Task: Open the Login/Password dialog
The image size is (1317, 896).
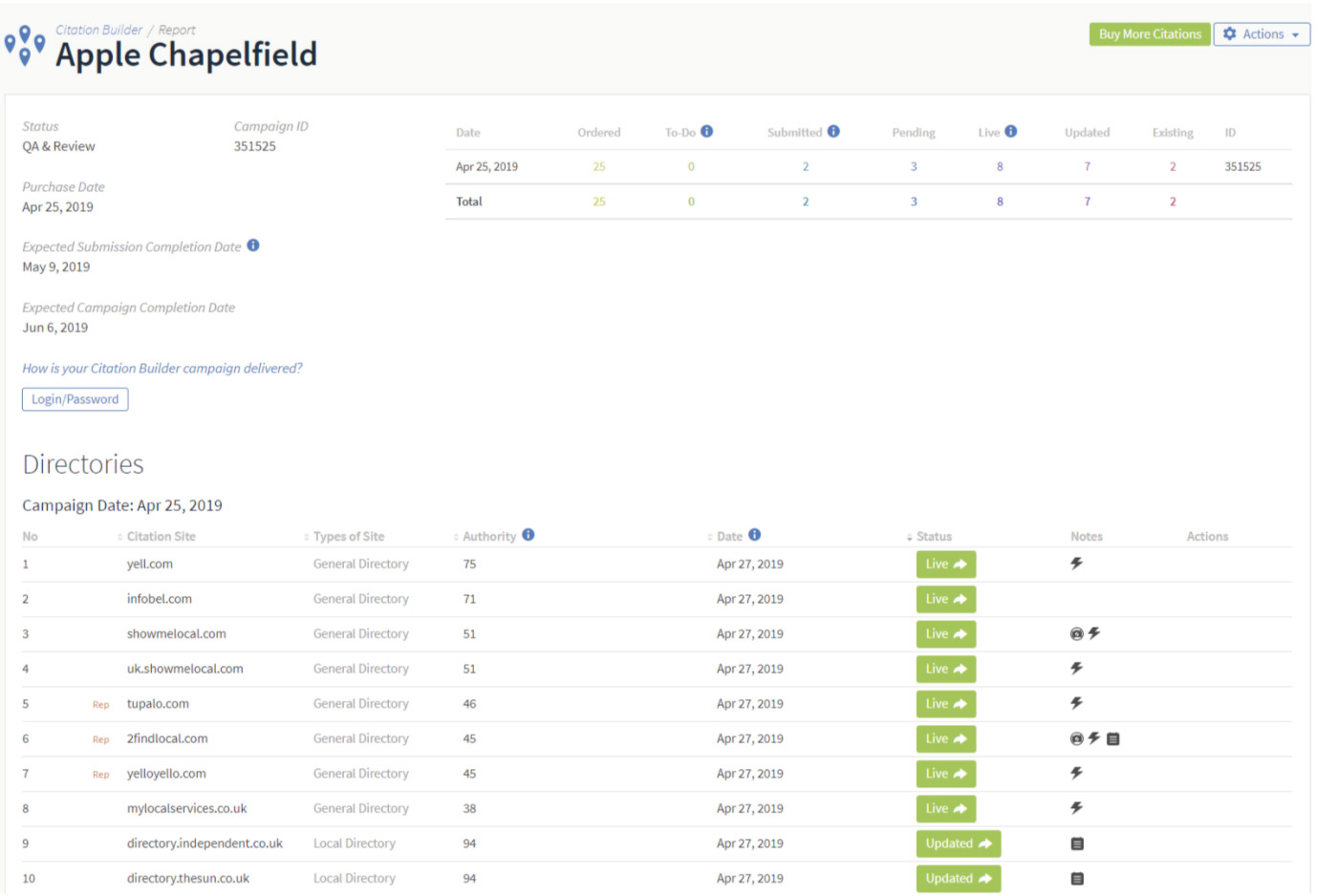Action: (x=75, y=398)
